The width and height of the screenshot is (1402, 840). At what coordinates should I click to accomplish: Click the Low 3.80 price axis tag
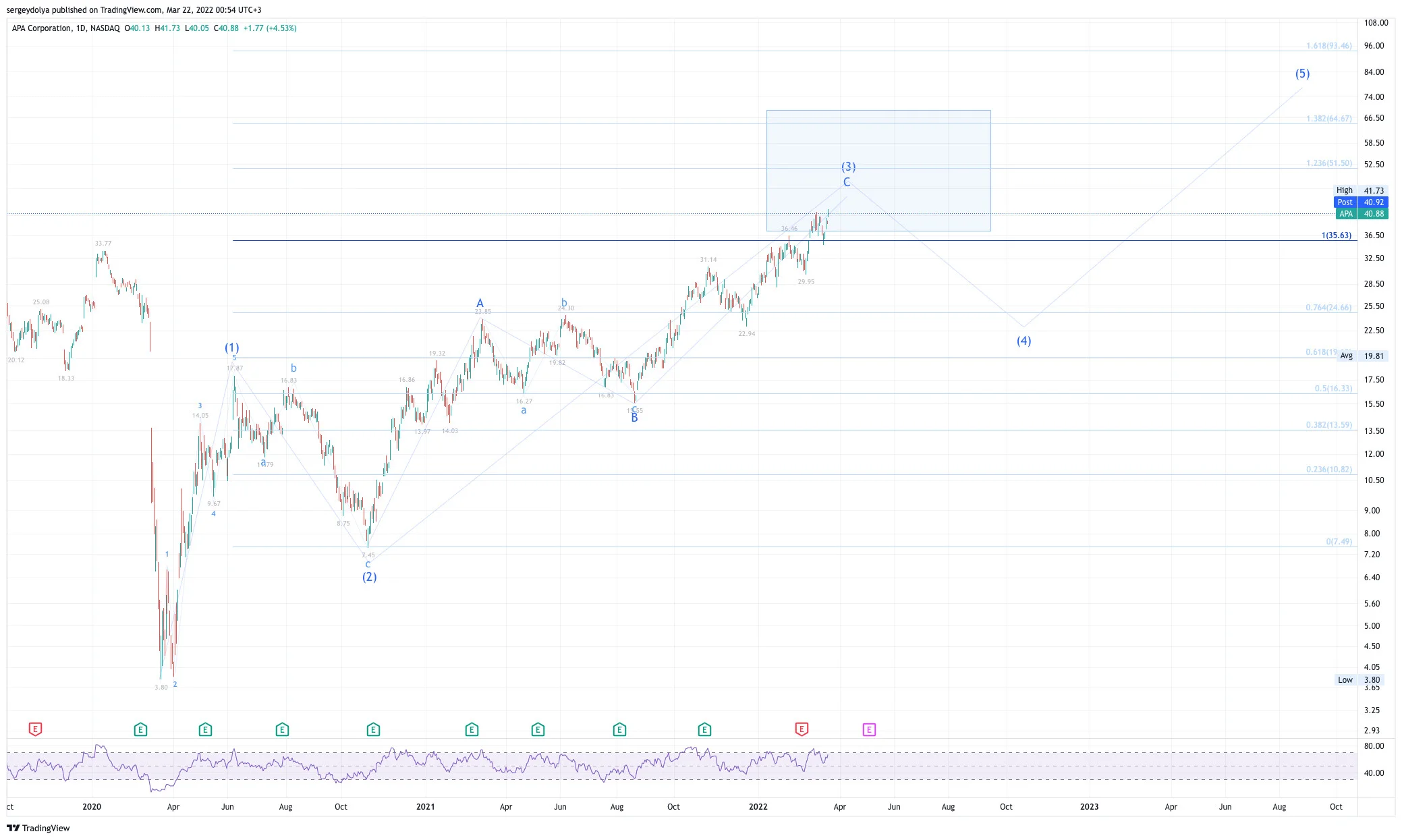click(x=1362, y=680)
